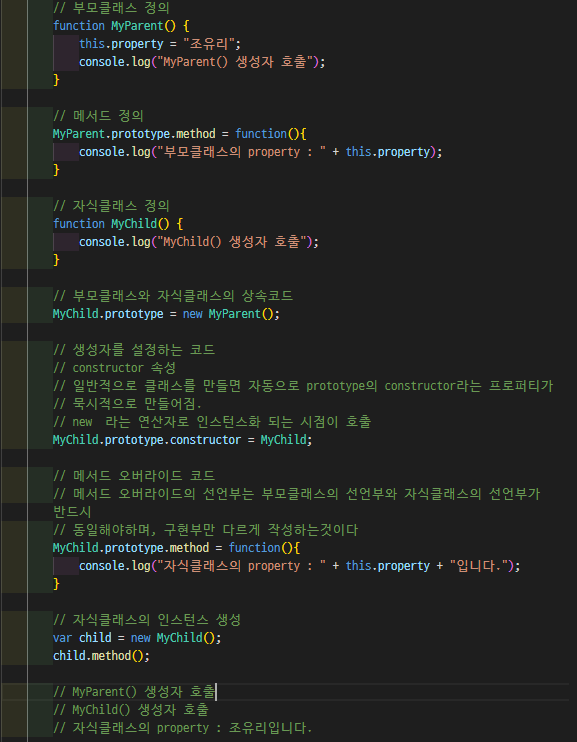Click the comment "// 자식클래스 정의"
This screenshot has width=577, height=742.
tap(111, 205)
